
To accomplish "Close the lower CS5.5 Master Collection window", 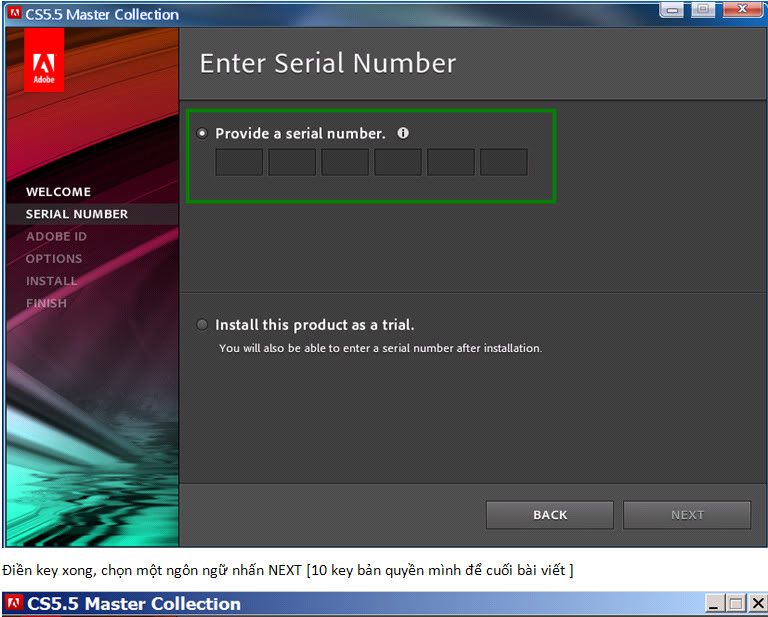I will [758, 603].
